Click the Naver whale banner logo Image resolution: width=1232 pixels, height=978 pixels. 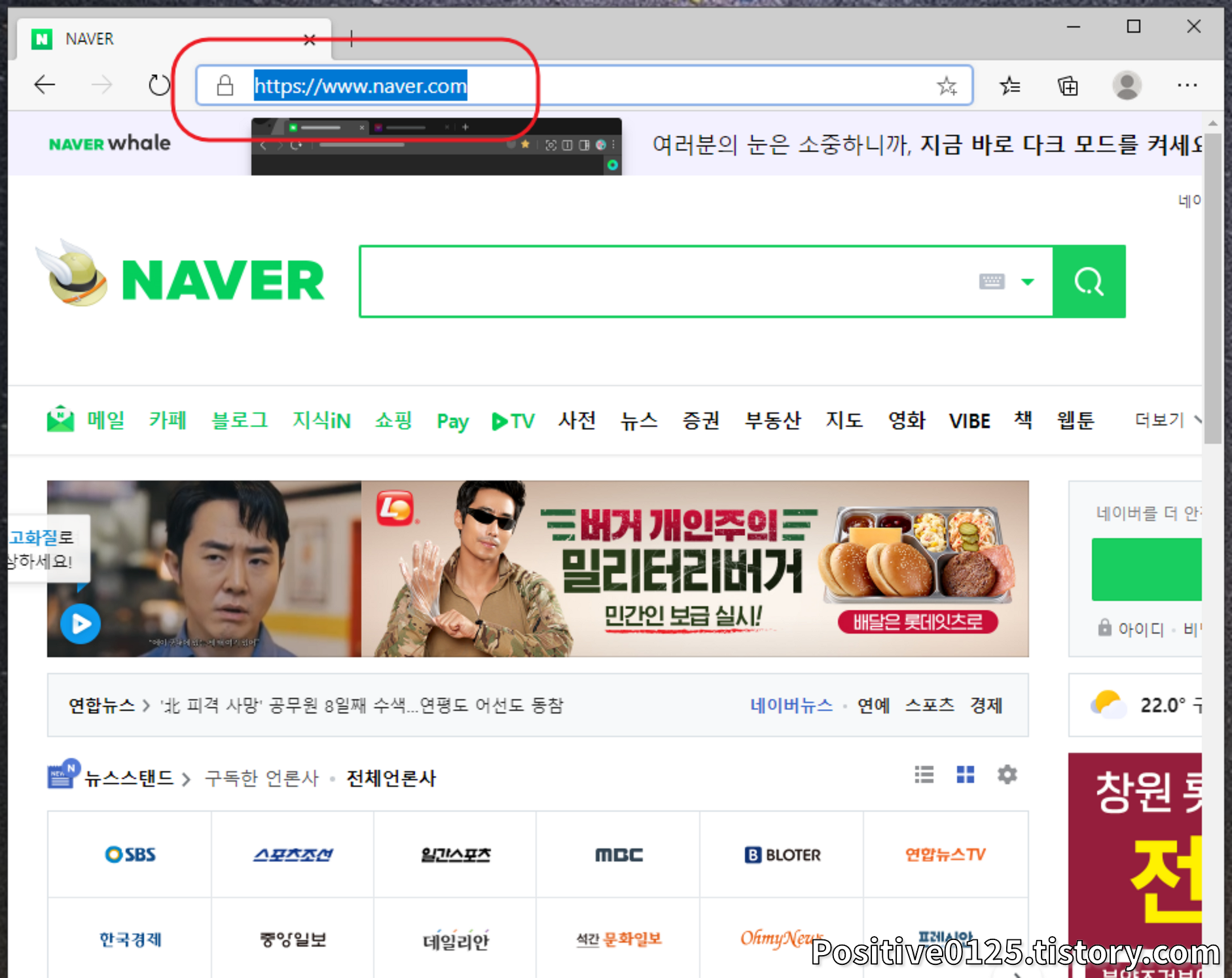point(109,143)
